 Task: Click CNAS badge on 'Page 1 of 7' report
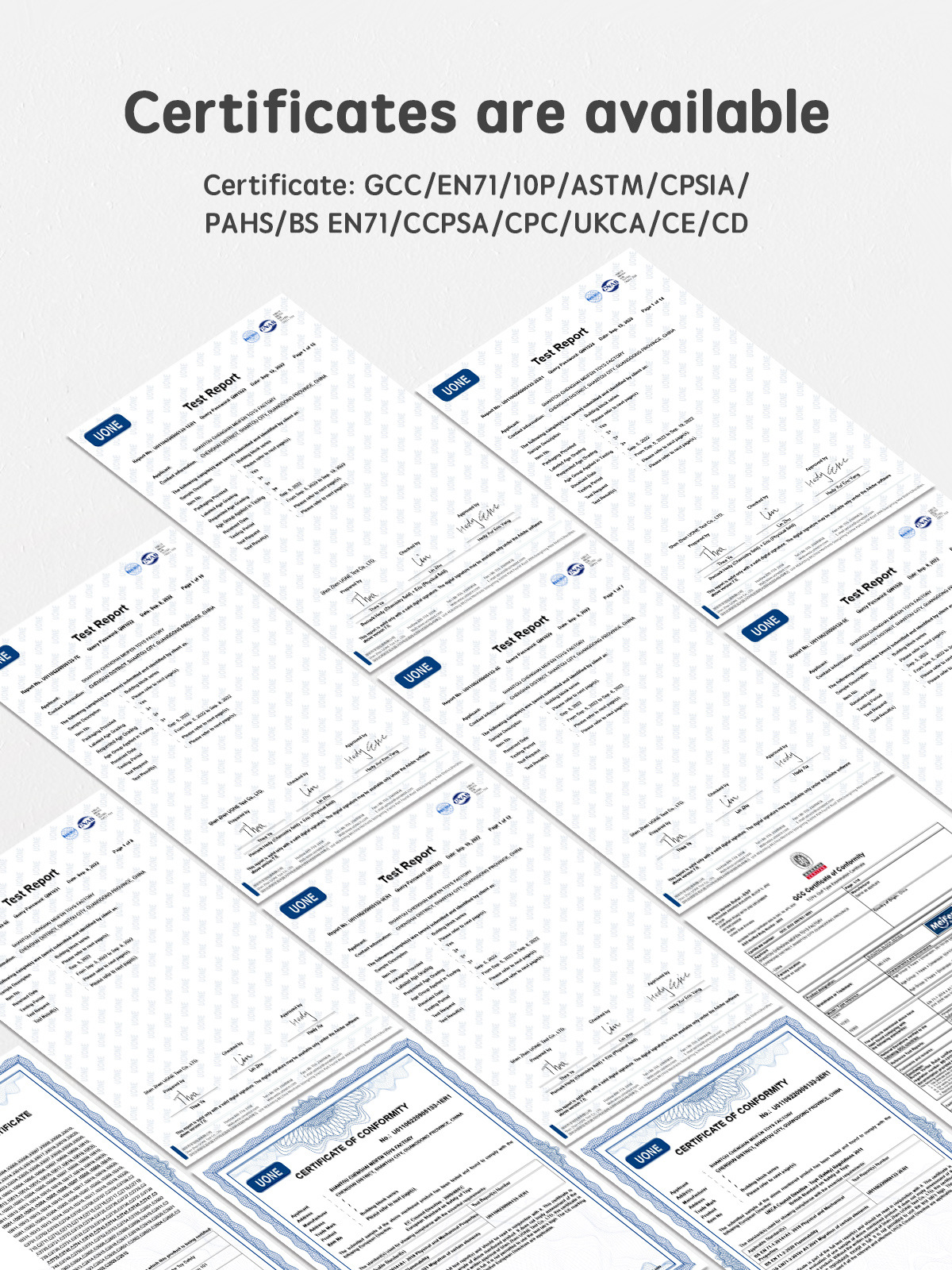tap(575, 570)
